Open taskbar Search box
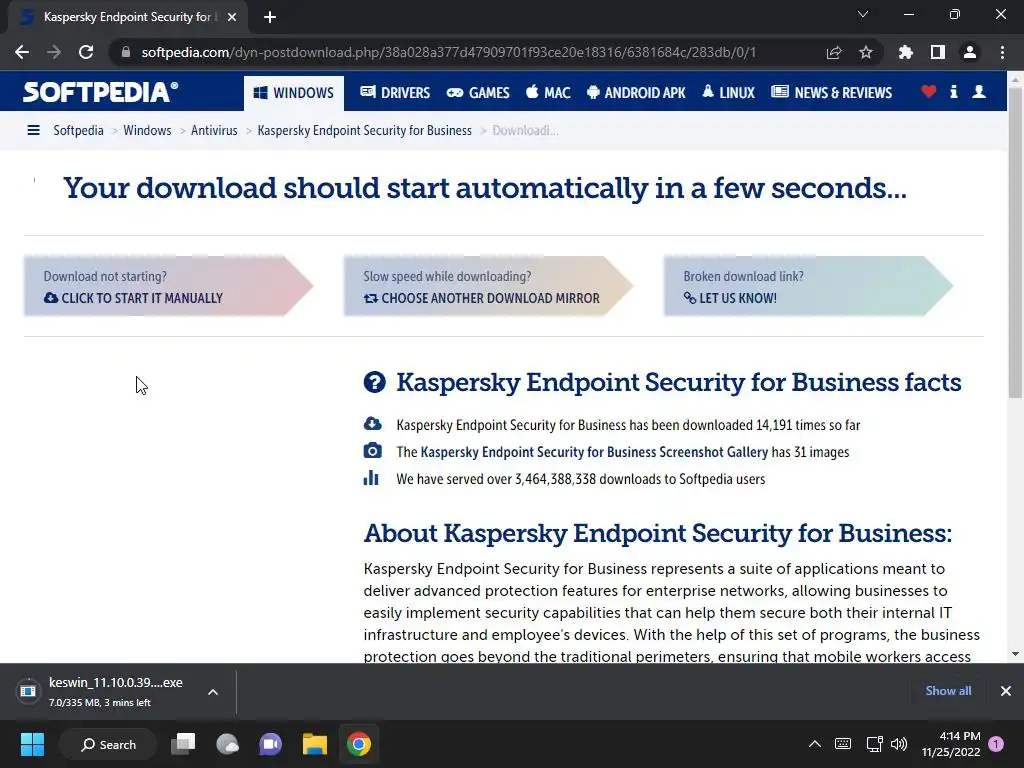Image resolution: width=1024 pixels, height=768 pixels. 108,744
